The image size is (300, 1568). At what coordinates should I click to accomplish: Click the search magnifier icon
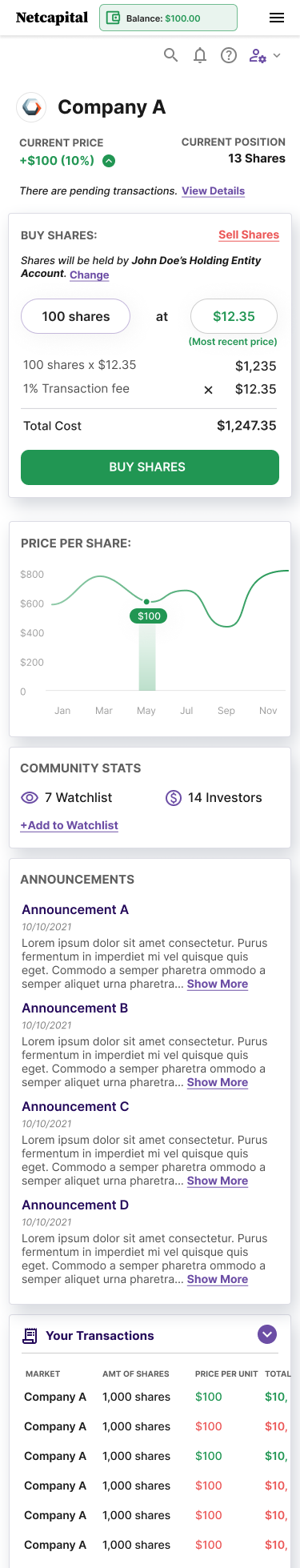(x=171, y=55)
